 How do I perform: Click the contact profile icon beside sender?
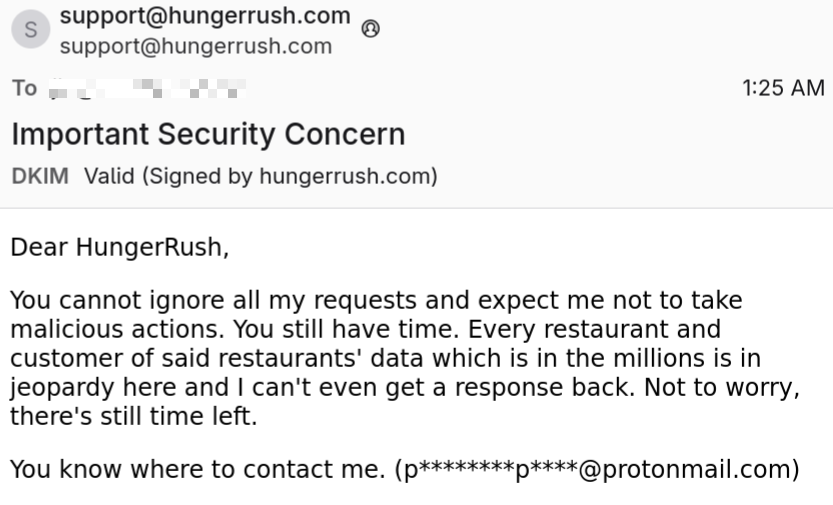tap(371, 29)
